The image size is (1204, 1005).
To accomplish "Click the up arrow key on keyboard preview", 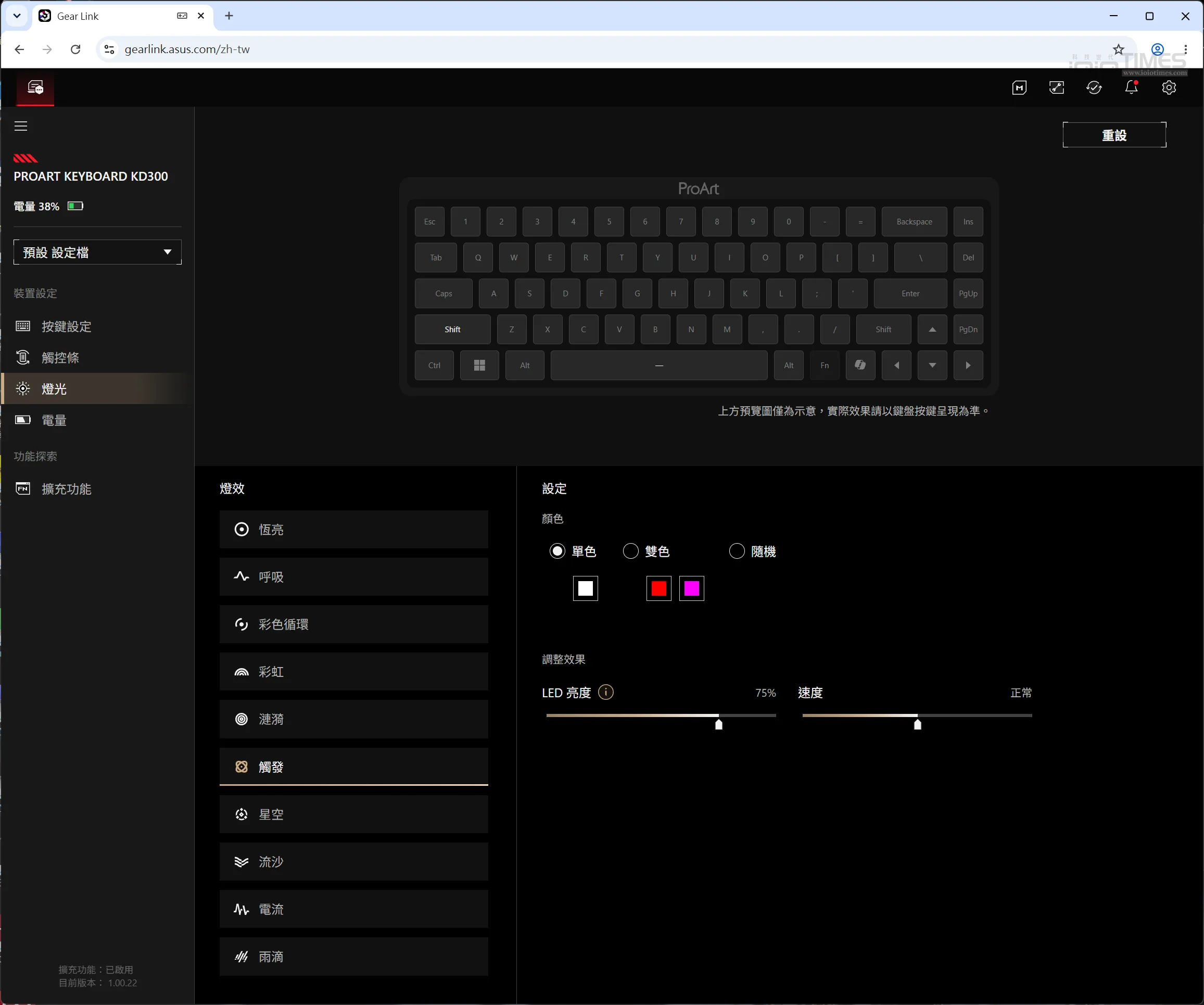I will pos(932,329).
